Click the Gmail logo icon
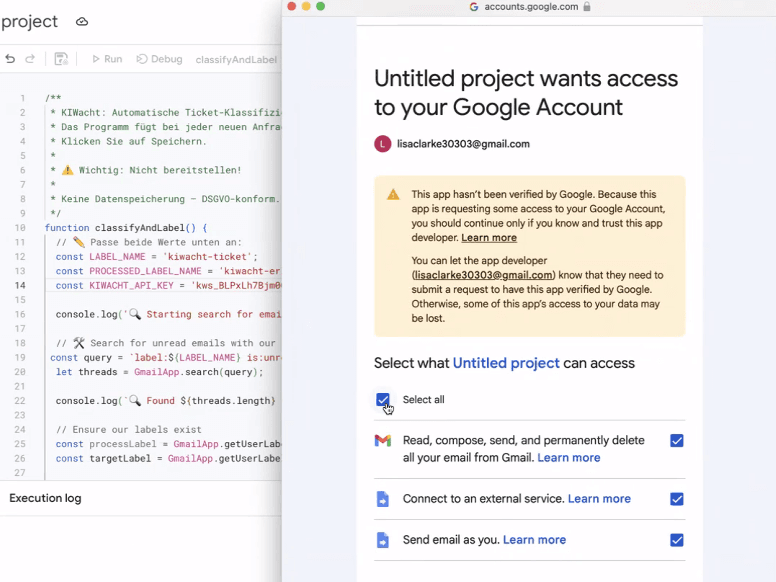 tap(383, 440)
